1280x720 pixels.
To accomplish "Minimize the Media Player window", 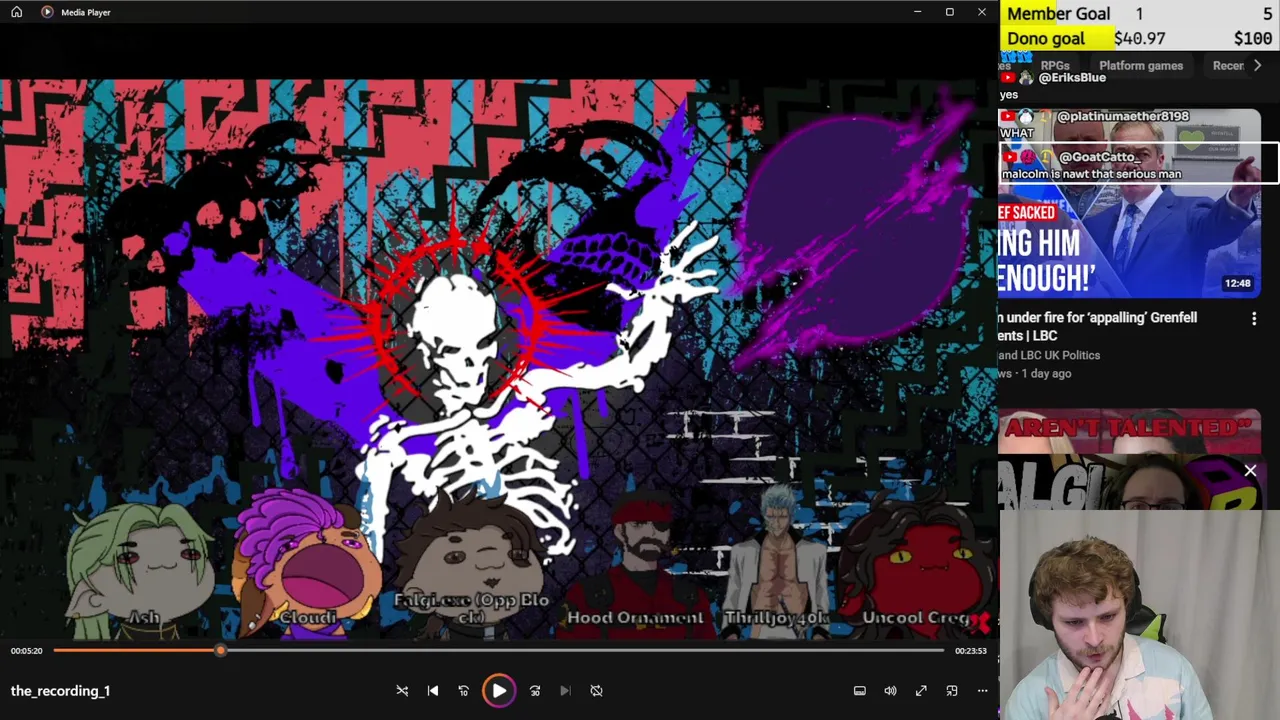I will [917, 12].
